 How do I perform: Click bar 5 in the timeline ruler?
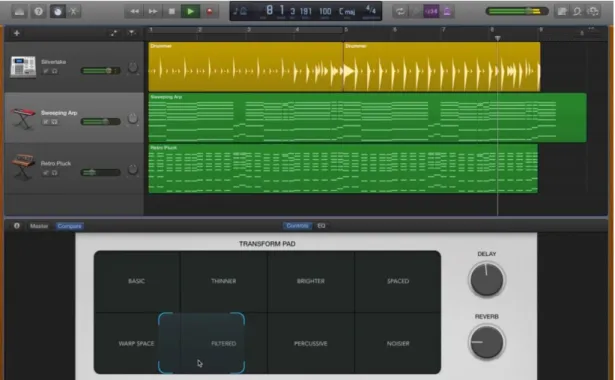(x=346, y=30)
